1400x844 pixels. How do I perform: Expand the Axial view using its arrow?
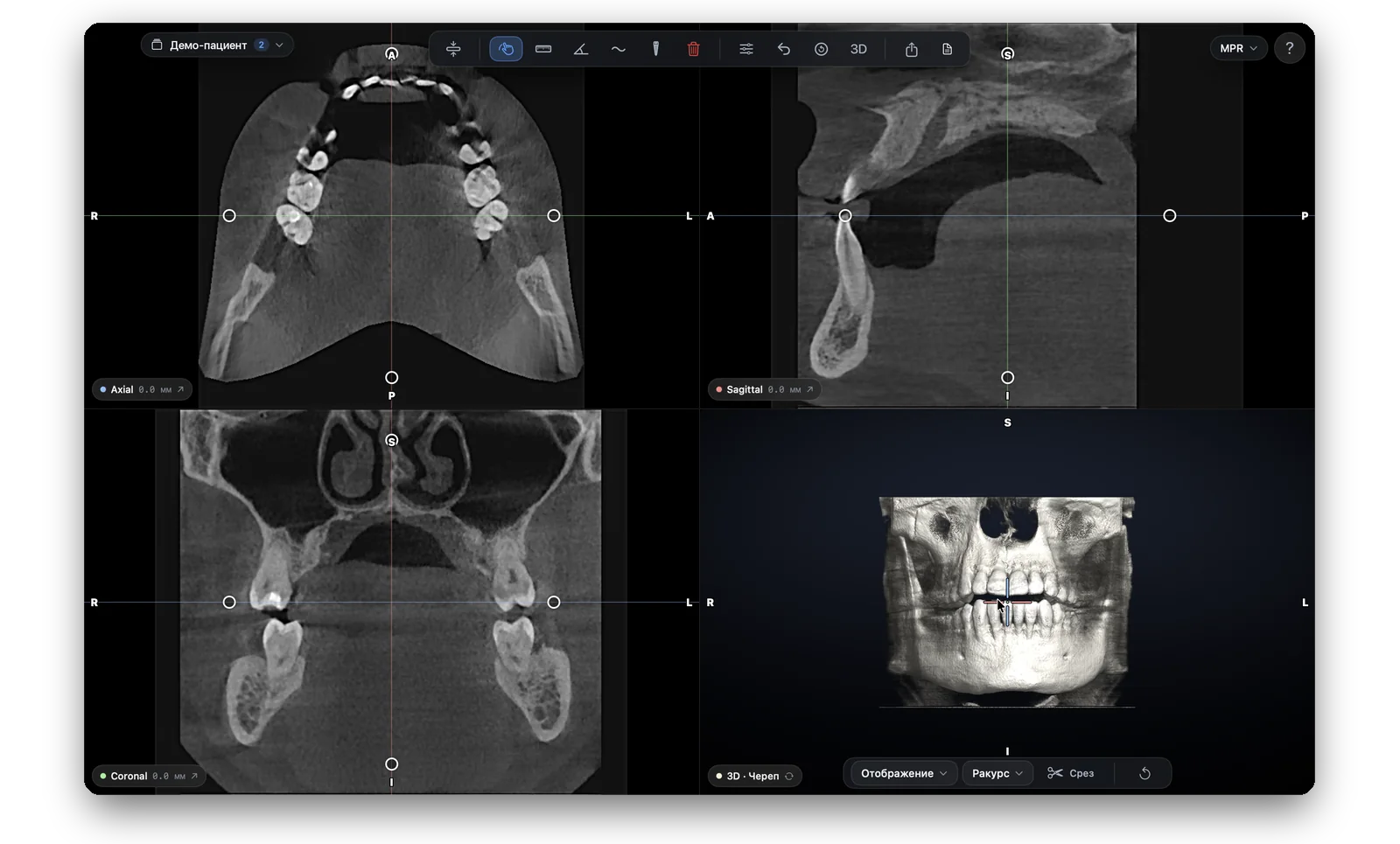pos(181,389)
